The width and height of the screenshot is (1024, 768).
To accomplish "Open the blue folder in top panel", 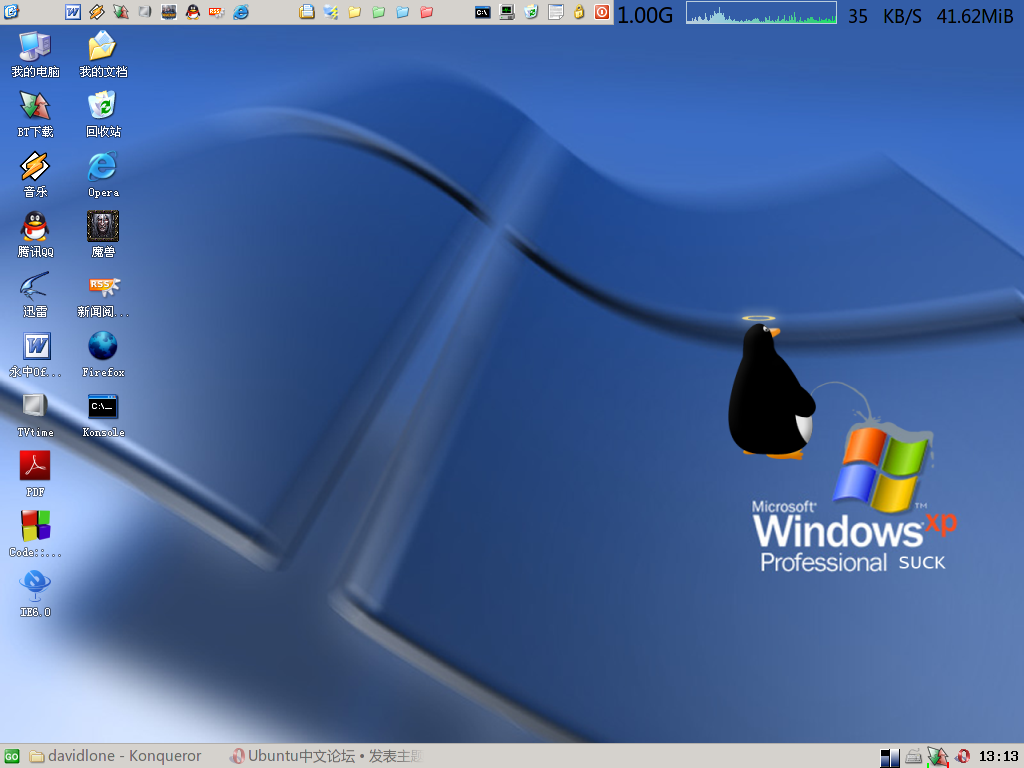I will click(x=403, y=11).
